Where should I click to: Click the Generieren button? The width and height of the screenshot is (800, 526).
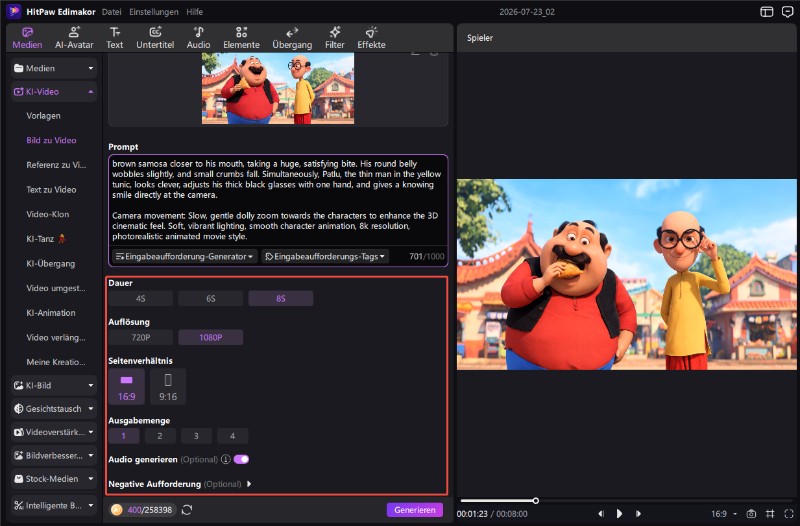pyautogui.click(x=414, y=510)
